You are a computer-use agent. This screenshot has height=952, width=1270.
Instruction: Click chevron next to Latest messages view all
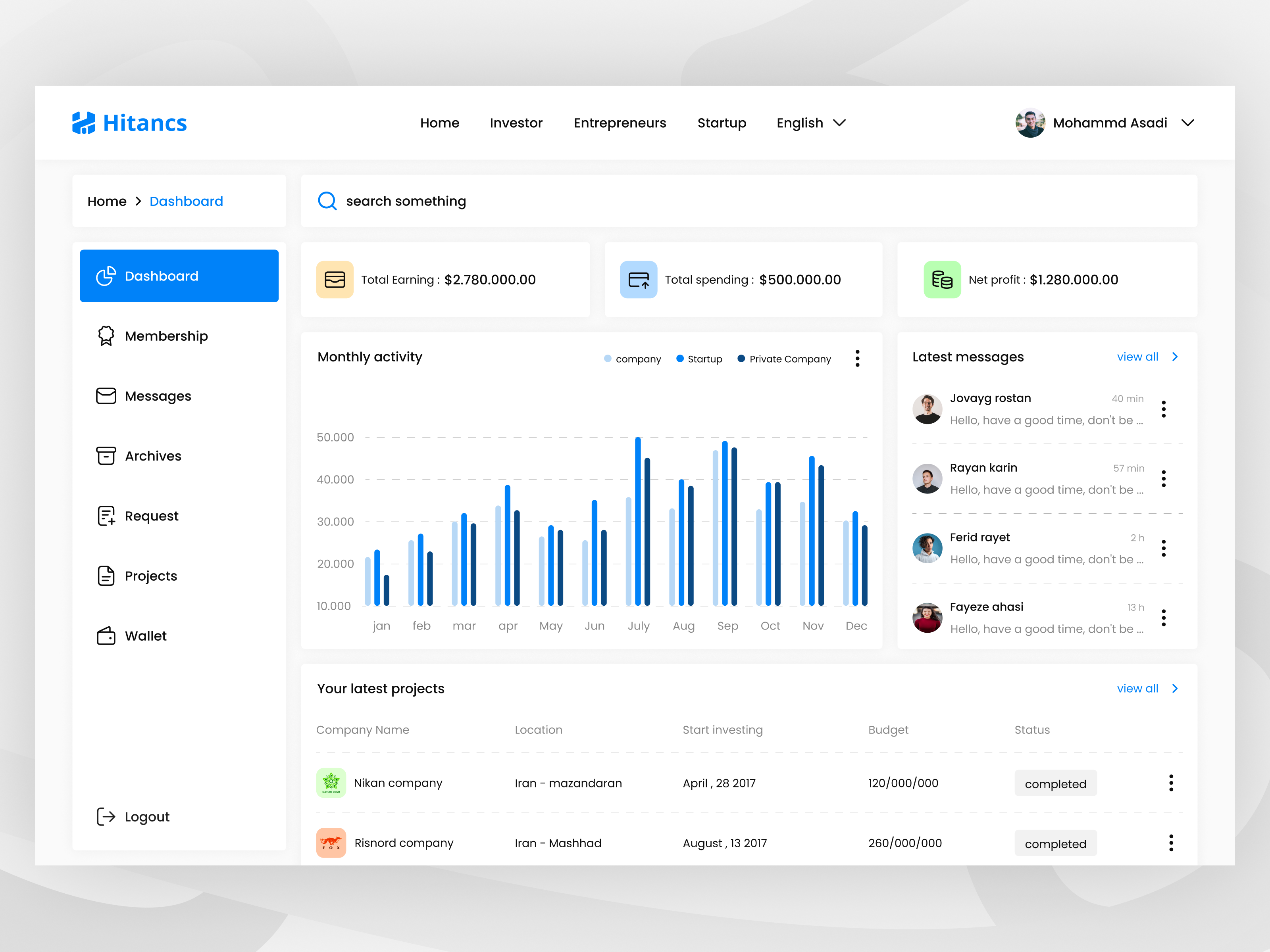[x=1175, y=357]
